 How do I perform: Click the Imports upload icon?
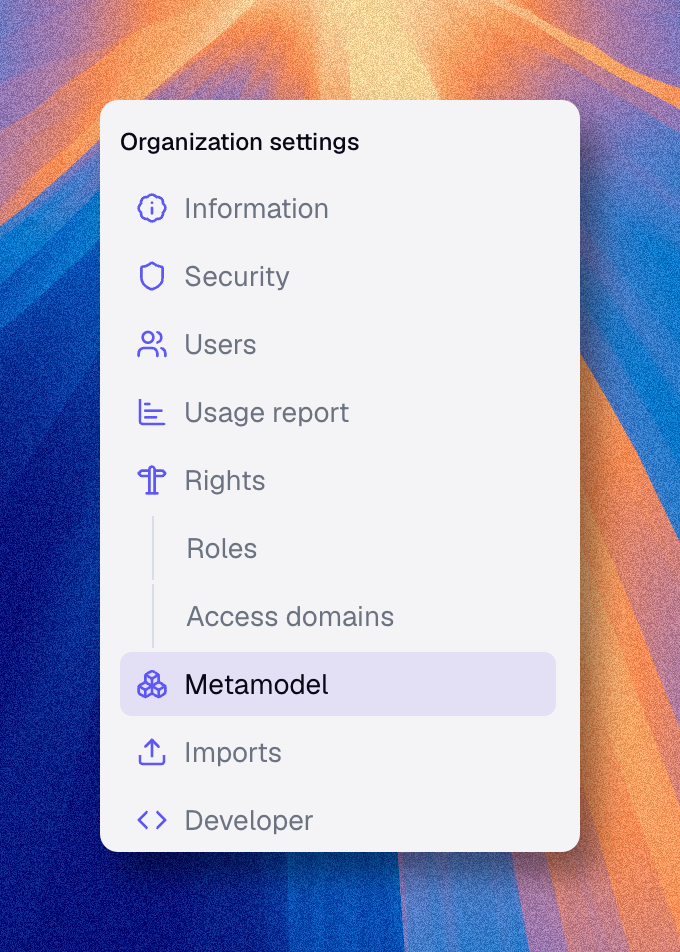[x=151, y=752]
